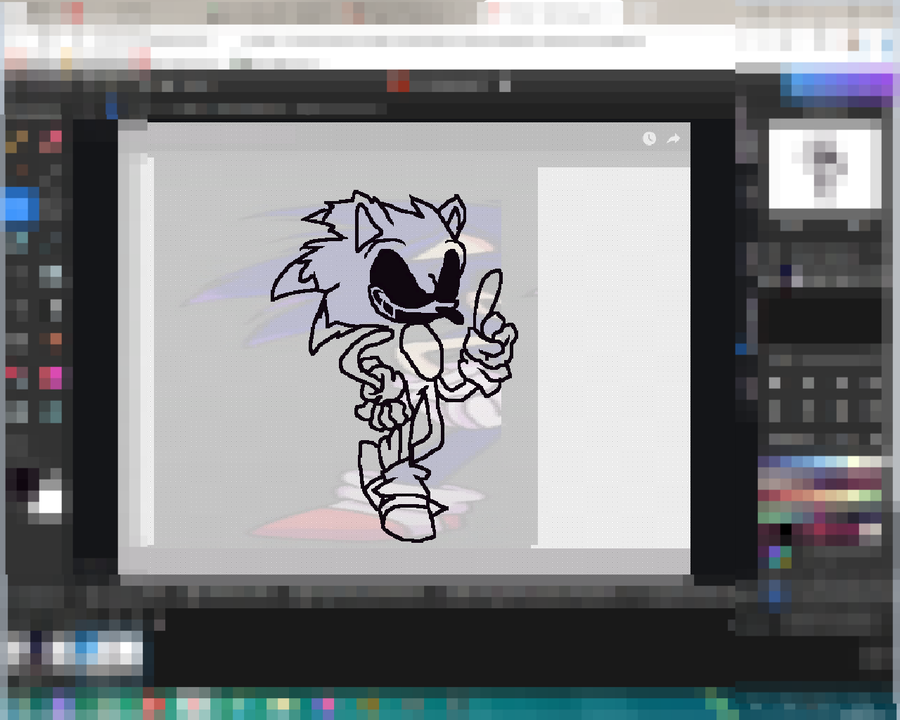Image resolution: width=900 pixels, height=720 pixels.
Task: Click the share arrow icon on canvas image
Action: pos(673,138)
